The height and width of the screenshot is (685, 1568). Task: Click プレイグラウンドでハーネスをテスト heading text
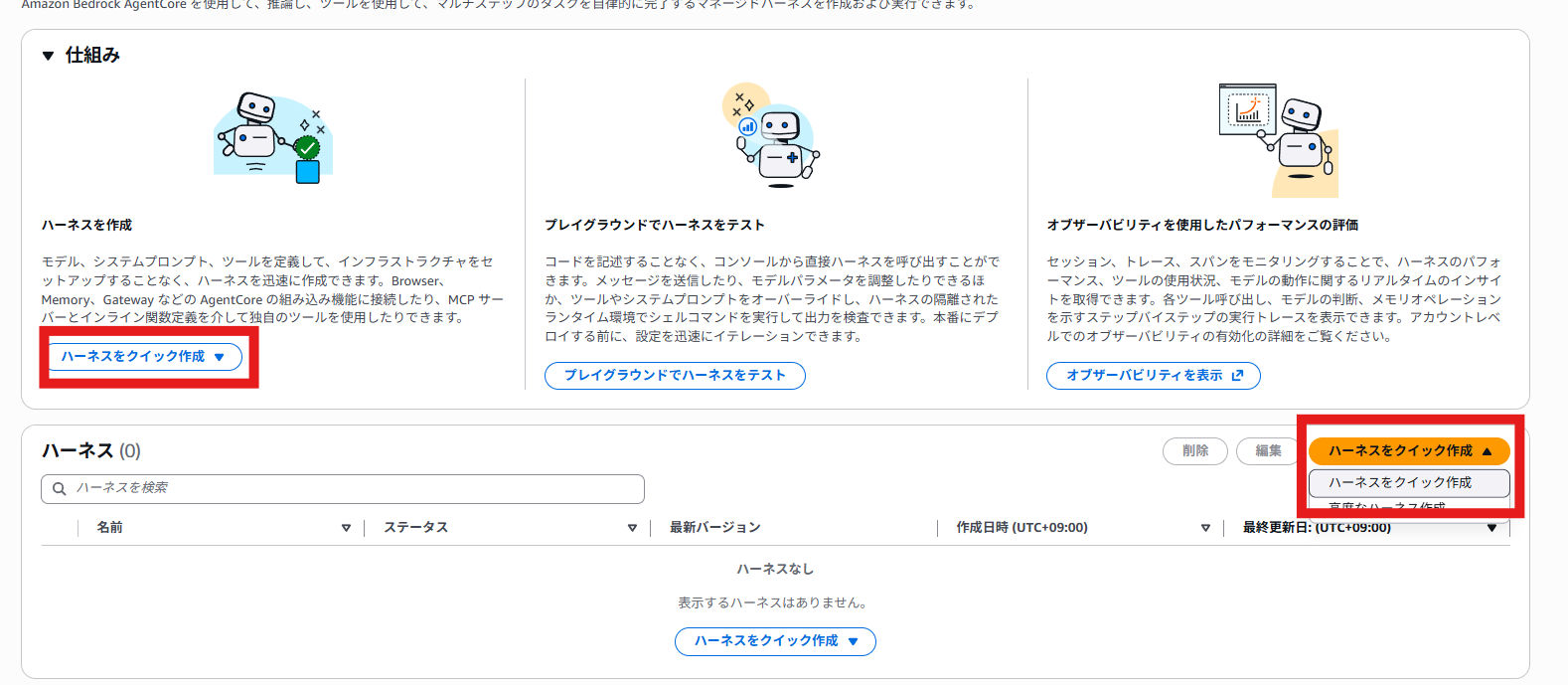(655, 225)
